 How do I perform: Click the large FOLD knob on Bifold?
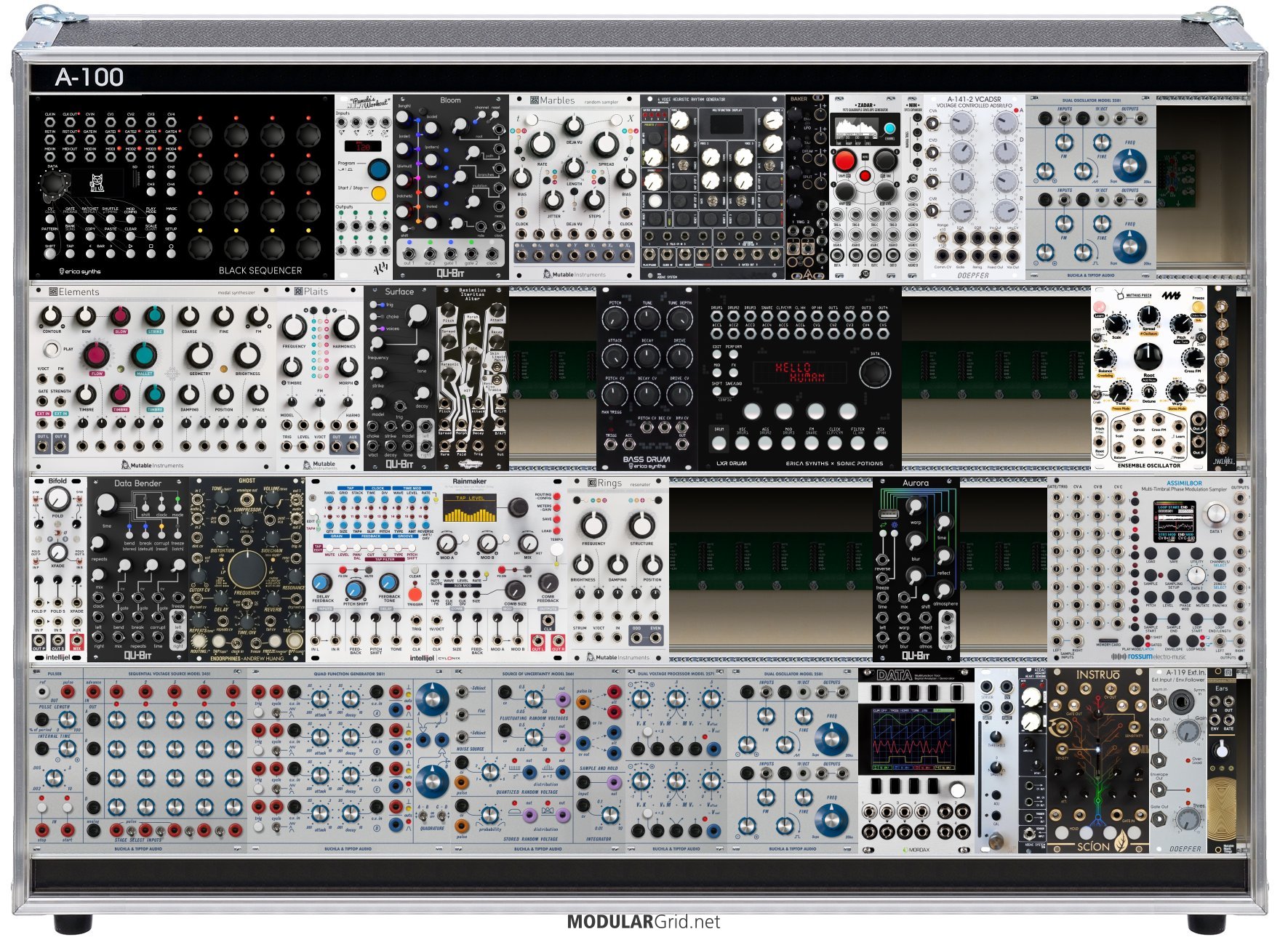pyautogui.click(x=57, y=500)
